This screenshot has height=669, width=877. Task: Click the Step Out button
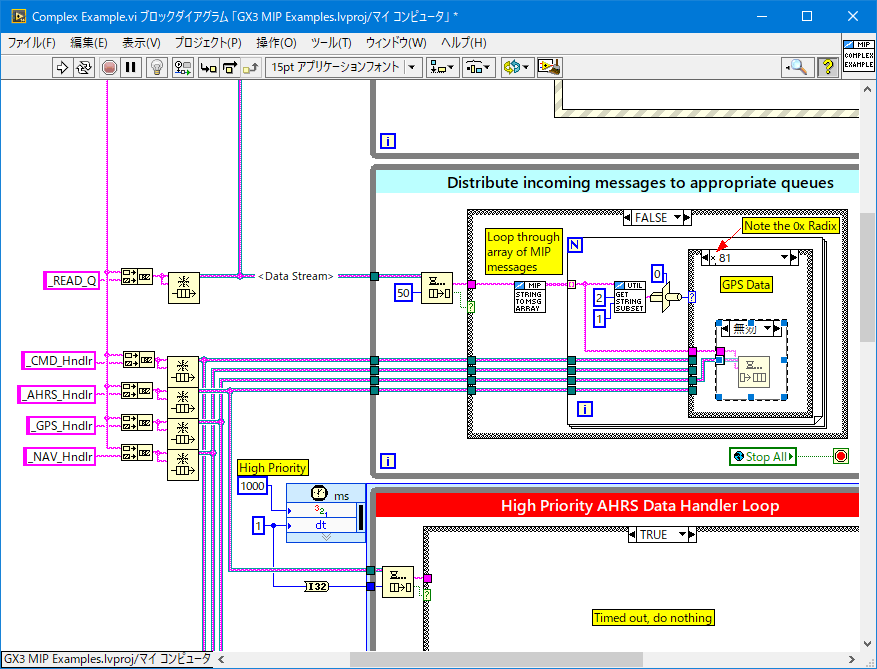251,68
